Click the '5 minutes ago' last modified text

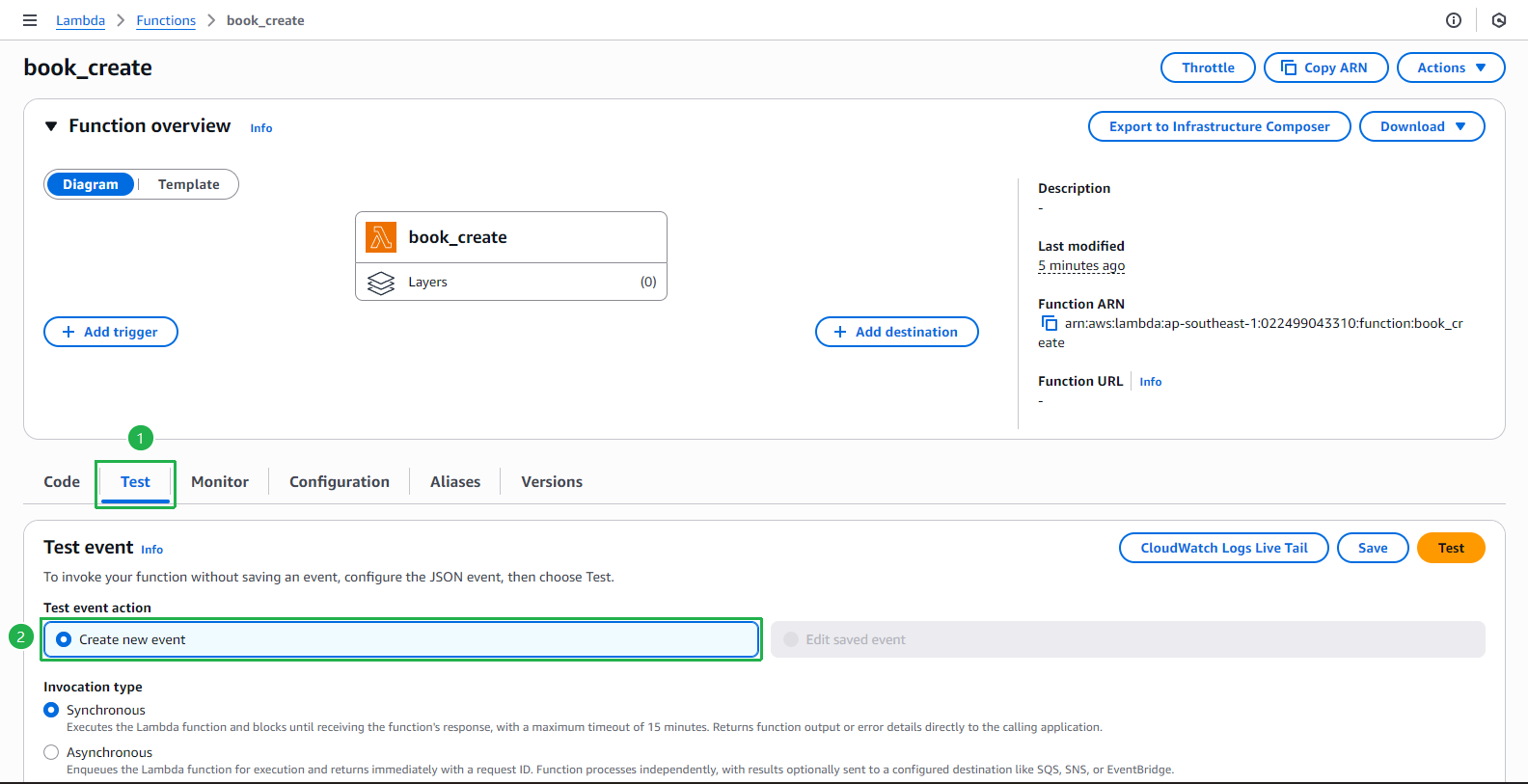(x=1081, y=265)
